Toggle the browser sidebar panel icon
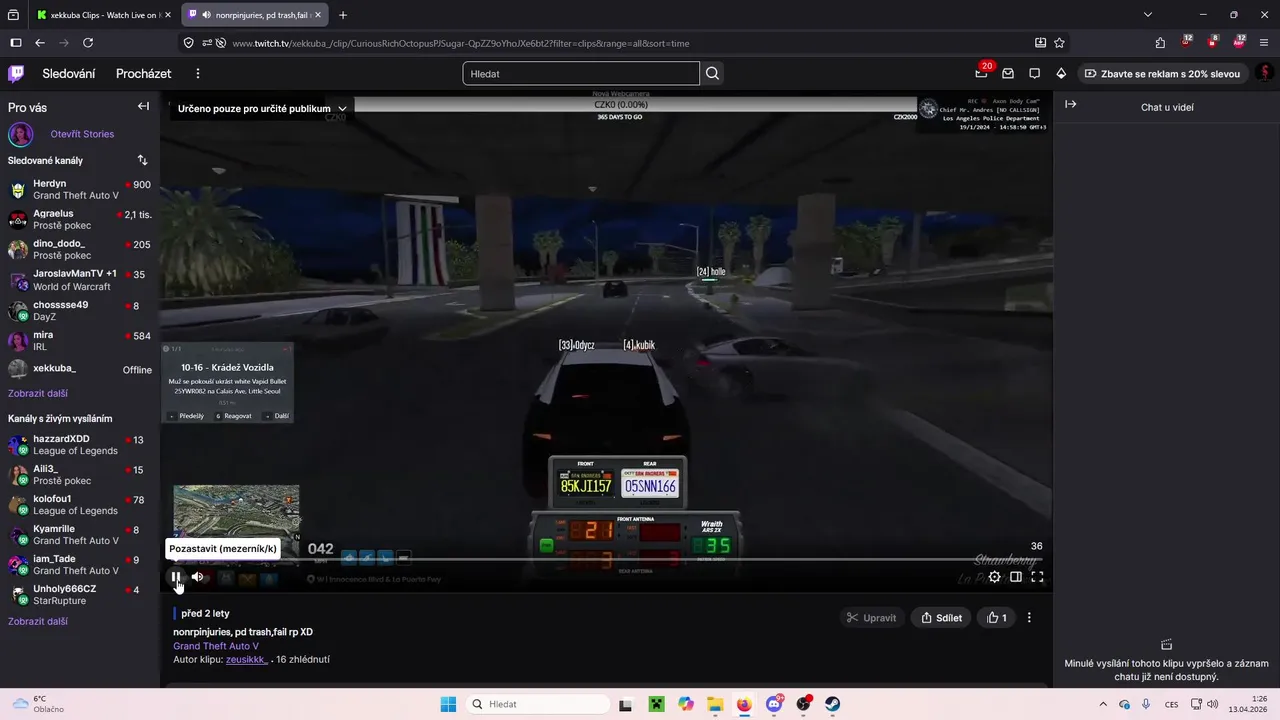The width and height of the screenshot is (1280, 720). (x=15, y=43)
